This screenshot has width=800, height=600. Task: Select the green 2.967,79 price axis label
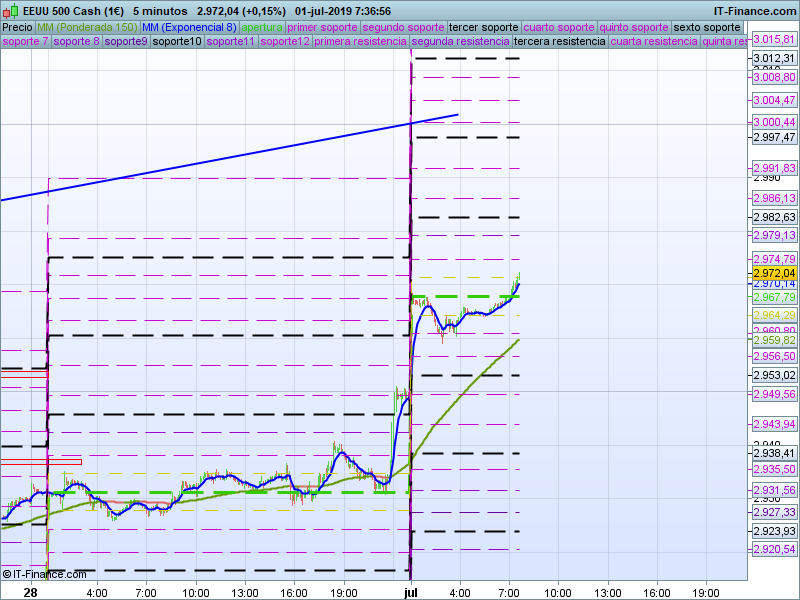tap(774, 297)
